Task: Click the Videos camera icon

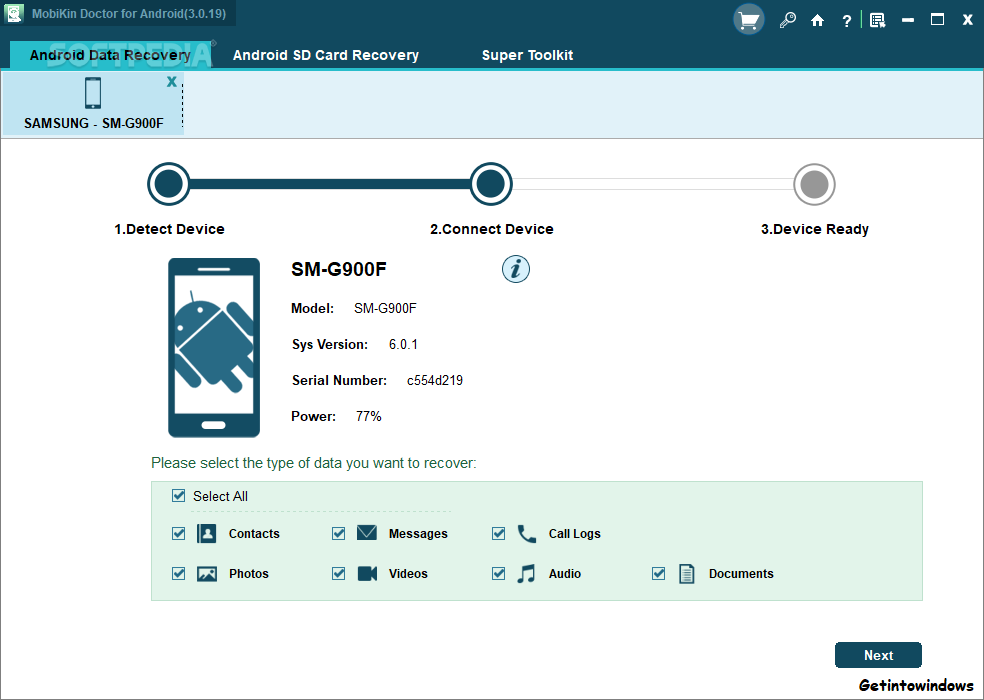Action: pos(367,573)
